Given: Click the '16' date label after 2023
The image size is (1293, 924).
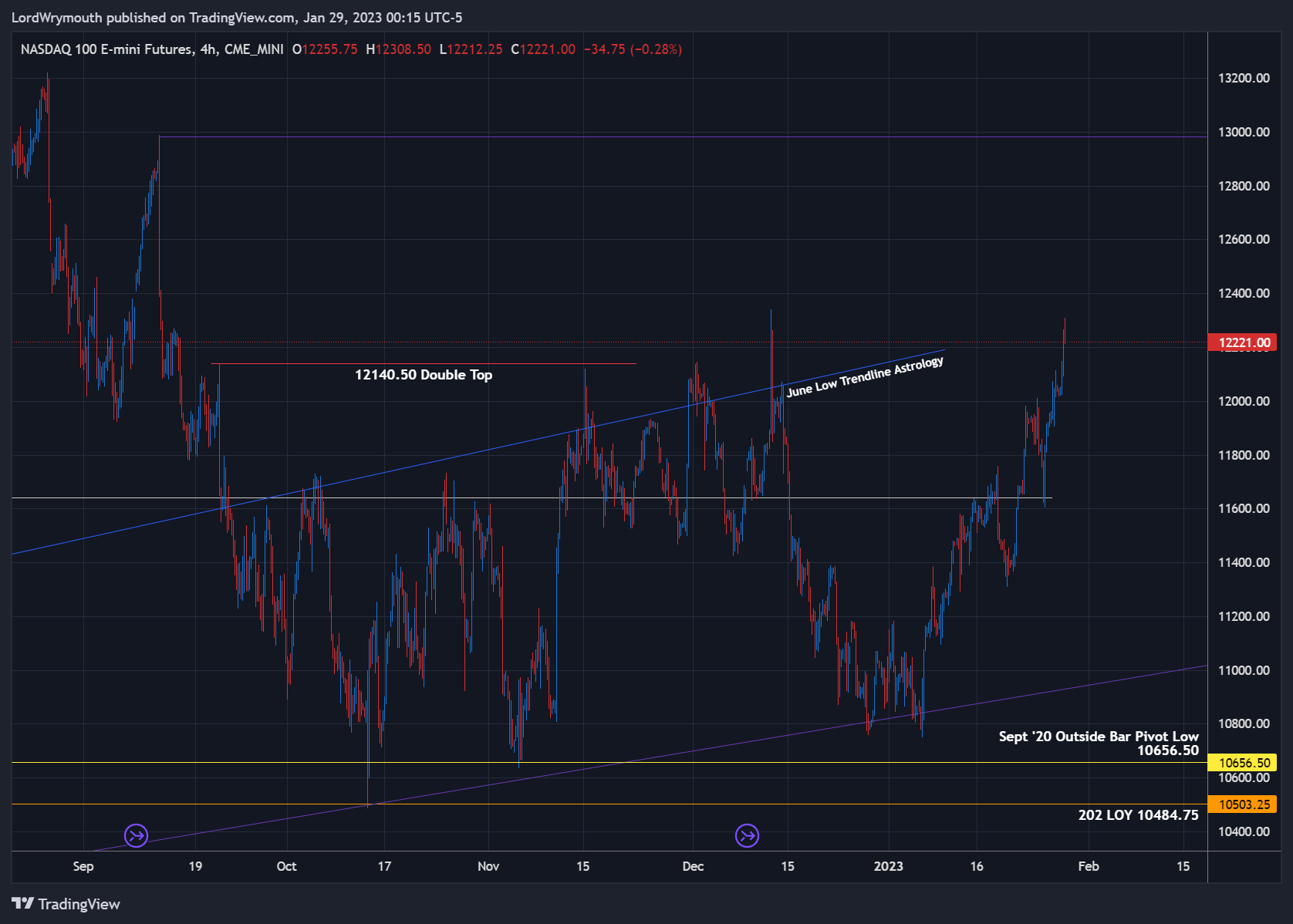Looking at the screenshot, I should pos(977,866).
